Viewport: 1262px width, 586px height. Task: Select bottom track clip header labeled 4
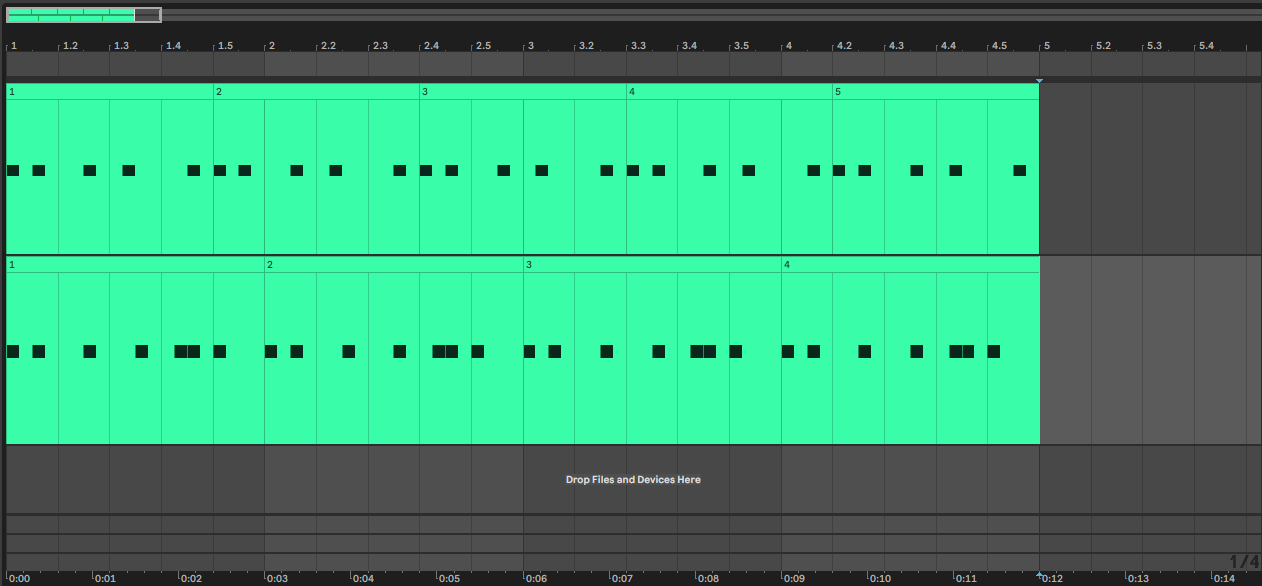coord(909,265)
